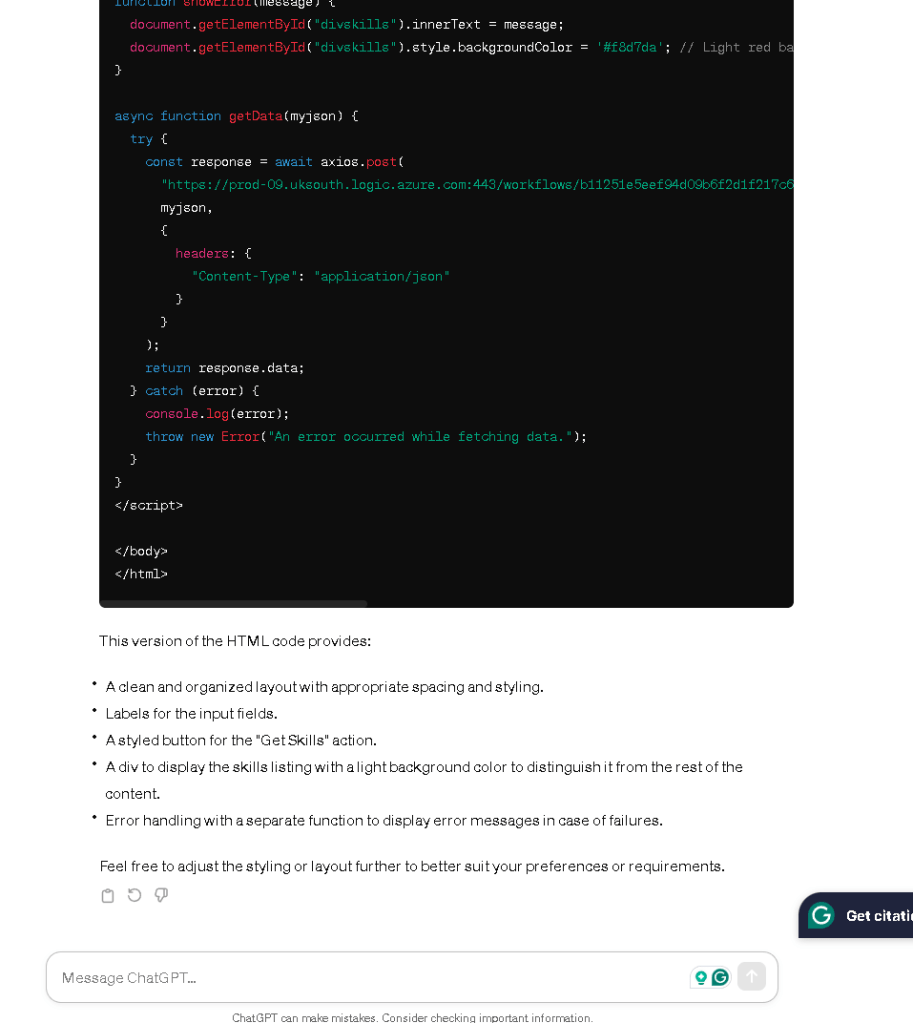Click the Grammarly lightbulb suggestions icon
Image resolution: width=913 pixels, height=1023 pixels.
(701, 977)
